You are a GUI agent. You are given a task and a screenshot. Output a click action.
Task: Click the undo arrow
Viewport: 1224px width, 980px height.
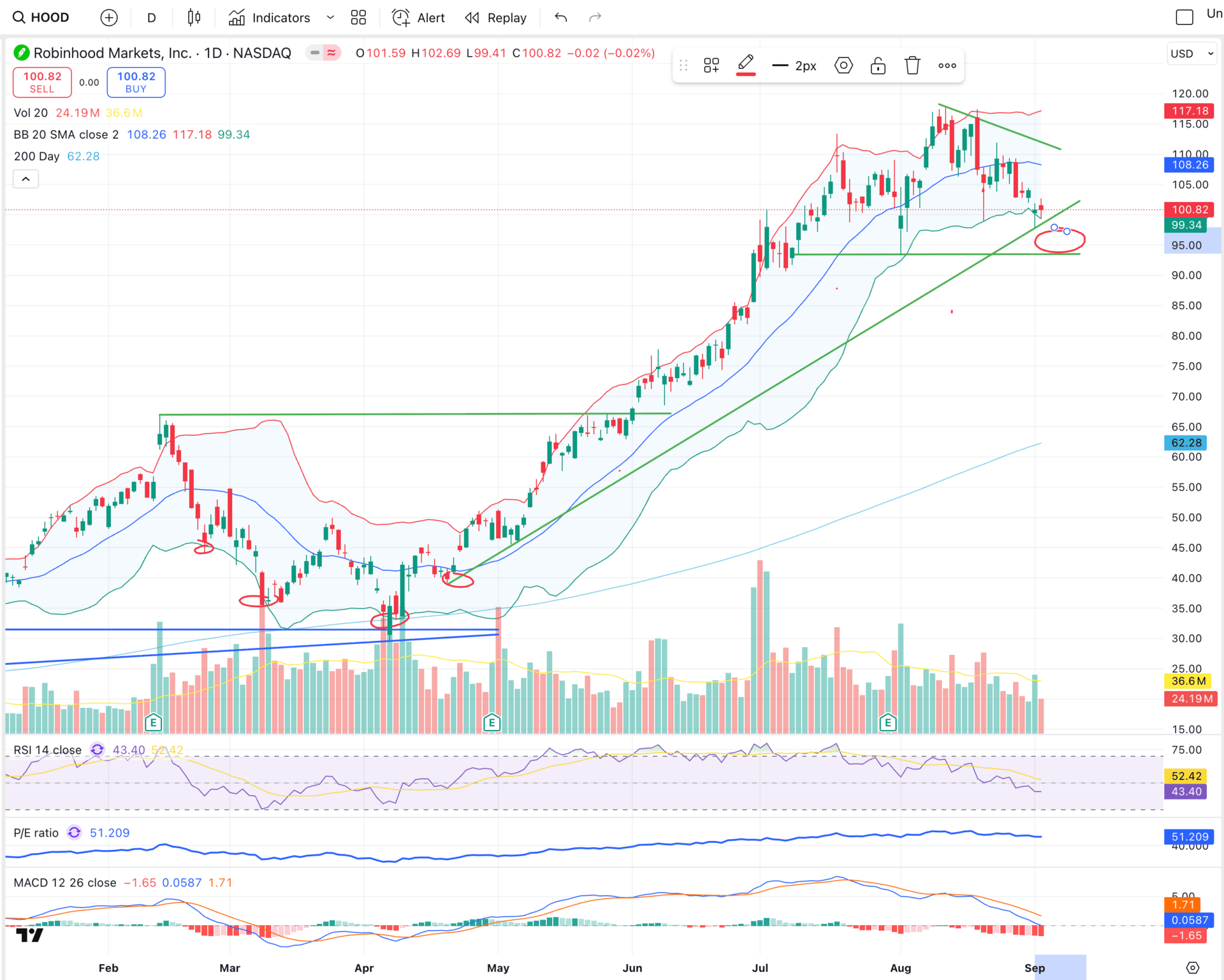(x=560, y=17)
